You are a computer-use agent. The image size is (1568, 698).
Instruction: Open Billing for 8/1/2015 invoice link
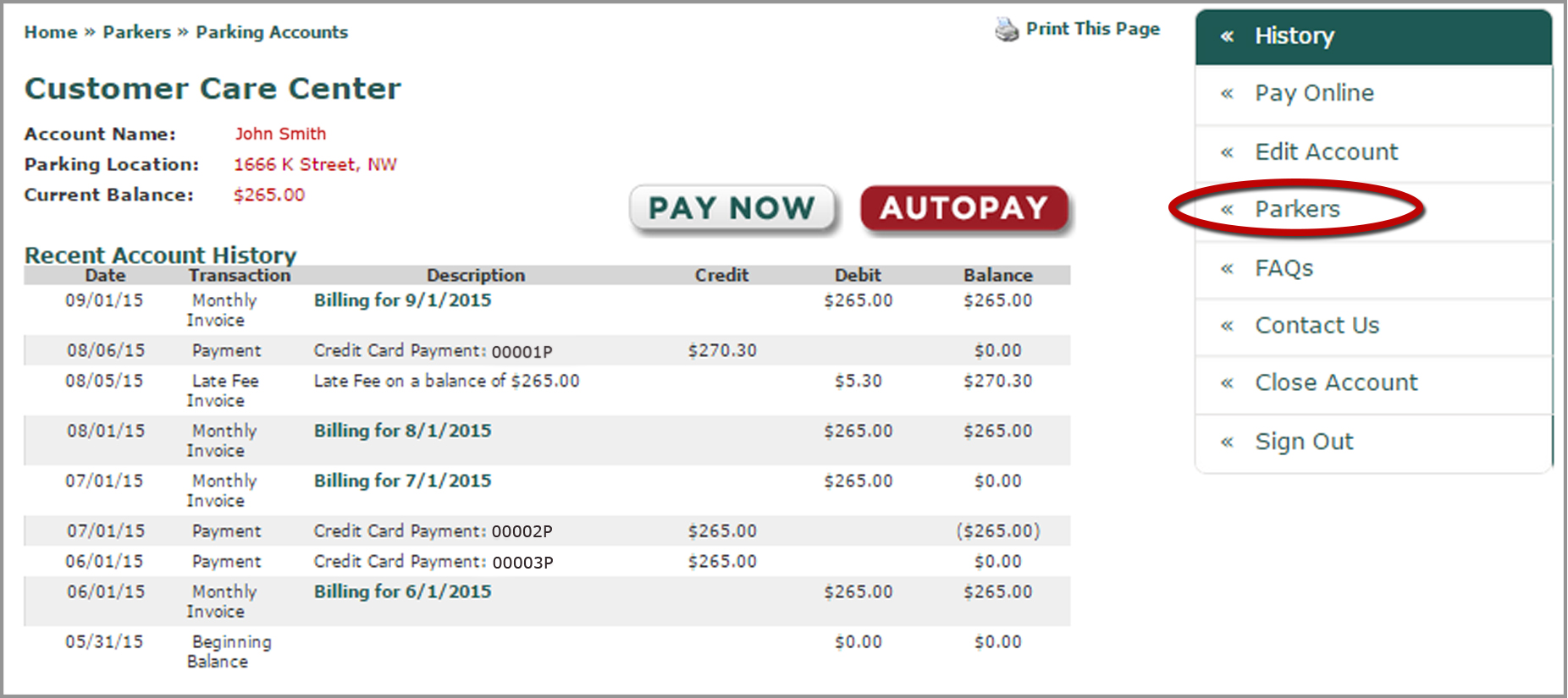402,431
